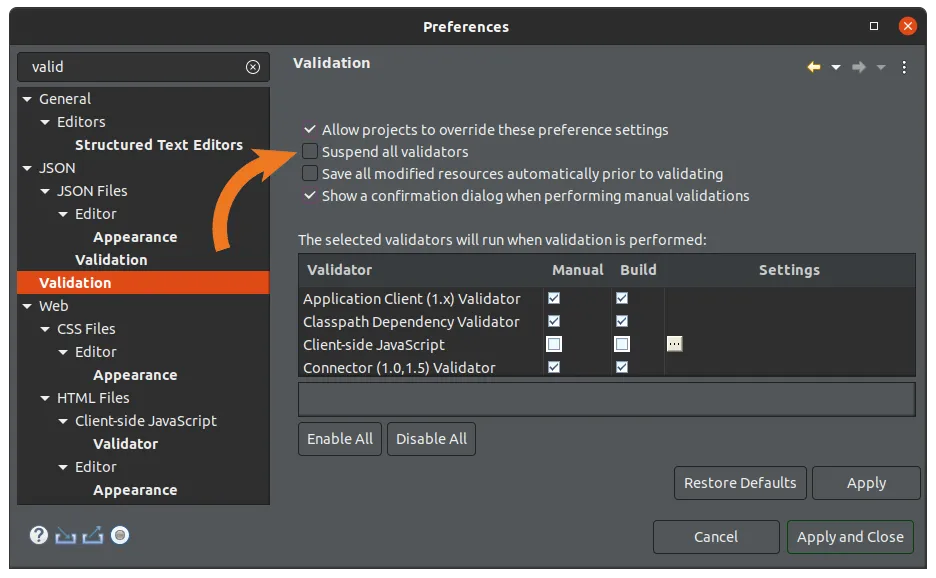This screenshot has height=578, width=936.
Task: Click the Enable All button
Action: click(x=340, y=439)
